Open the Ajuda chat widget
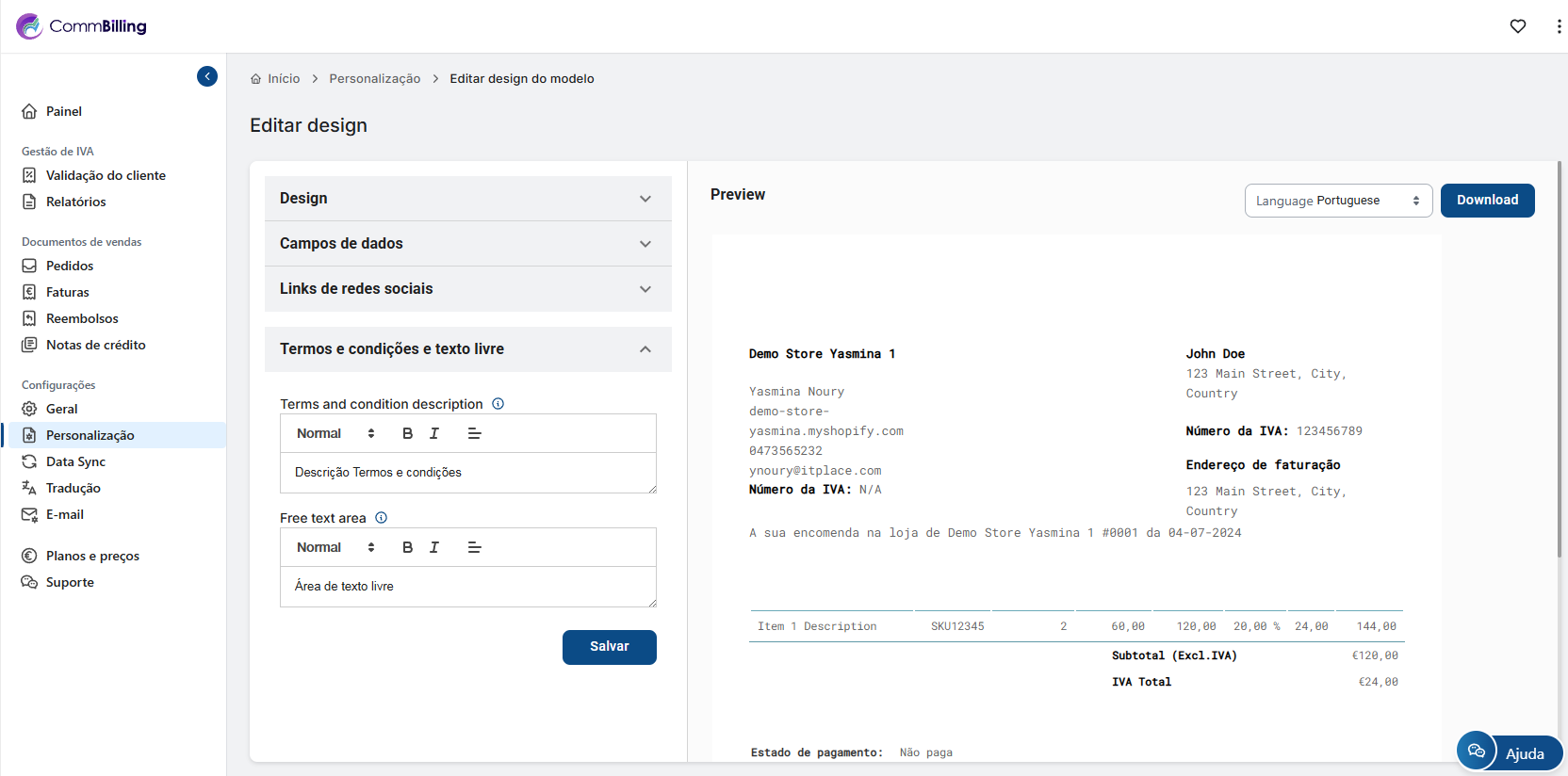1568x776 pixels. [x=1509, y=752]
